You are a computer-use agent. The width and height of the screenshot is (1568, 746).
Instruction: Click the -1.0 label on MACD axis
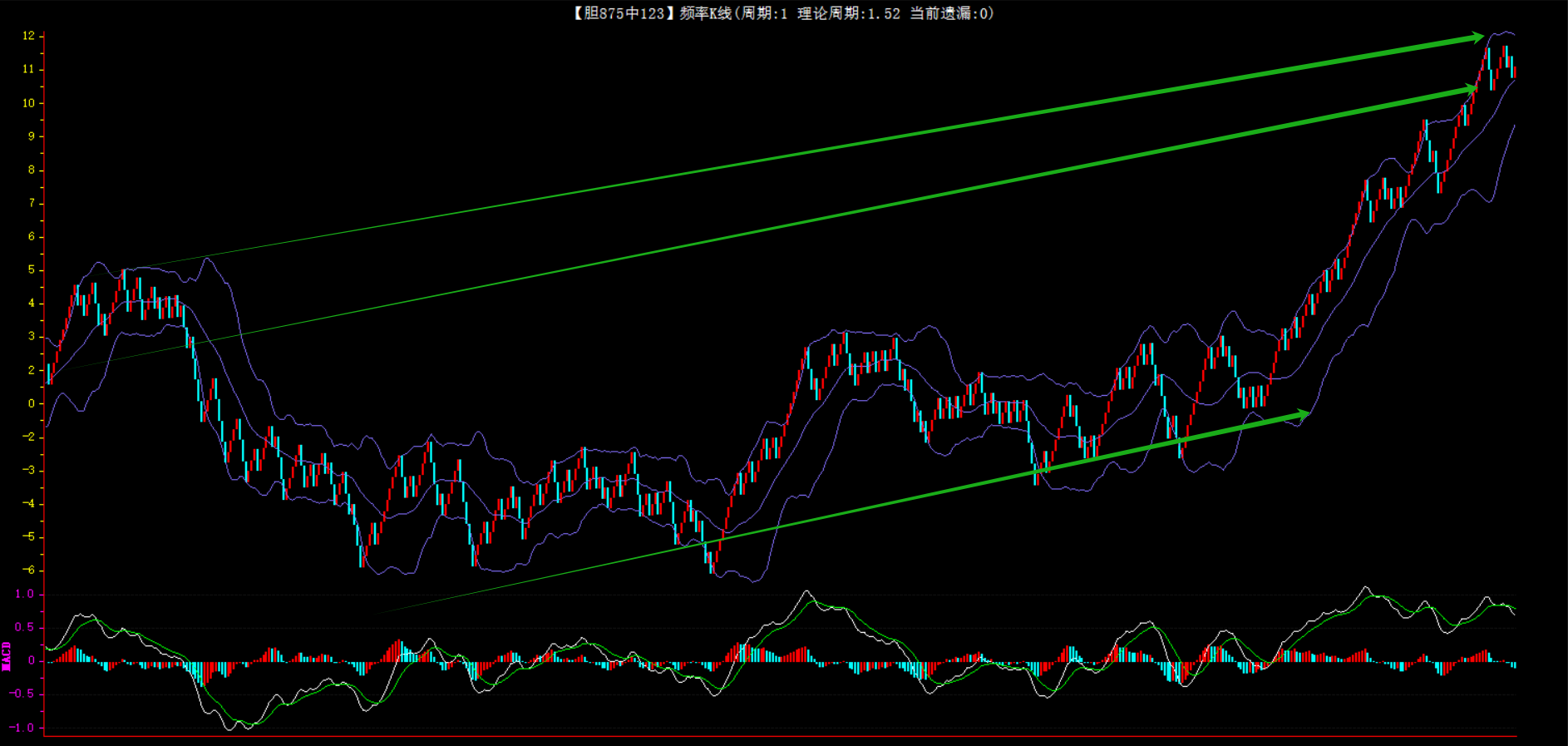tap(22, 728)
